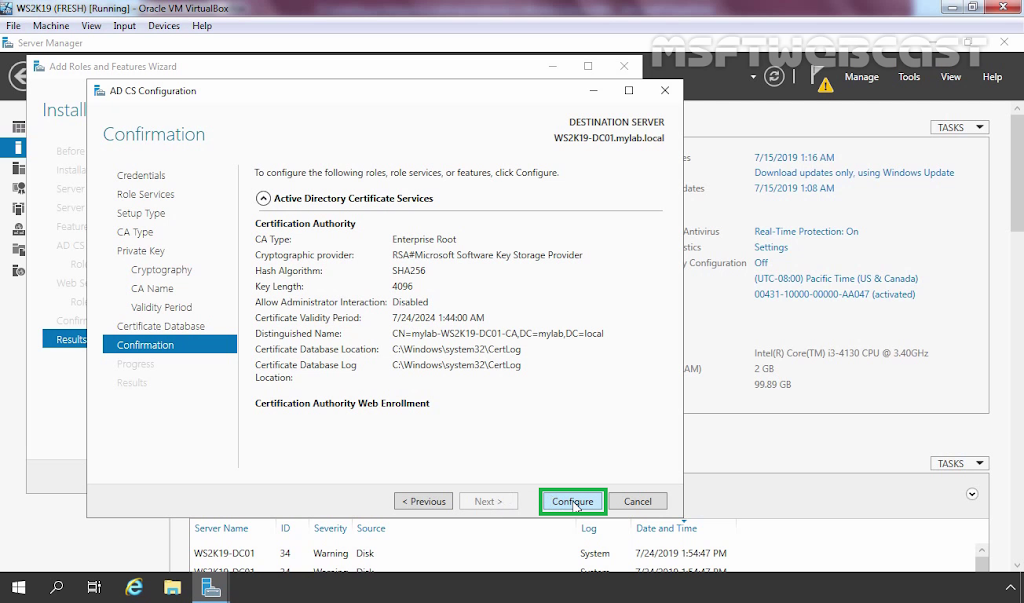
Task: Select the Certificate Database step
Action: [161, 326]
